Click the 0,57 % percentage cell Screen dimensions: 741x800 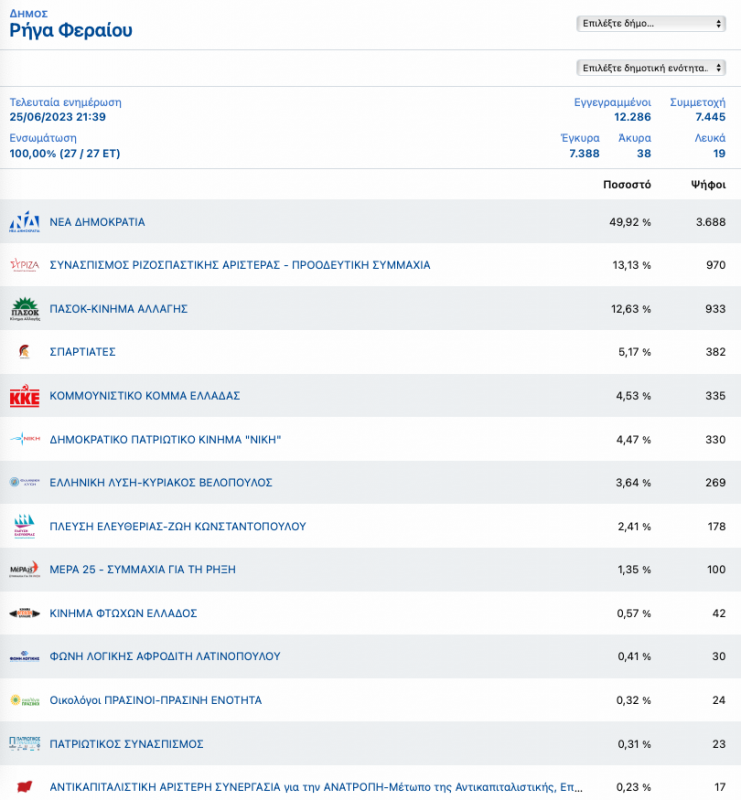[x=634, y=613]
